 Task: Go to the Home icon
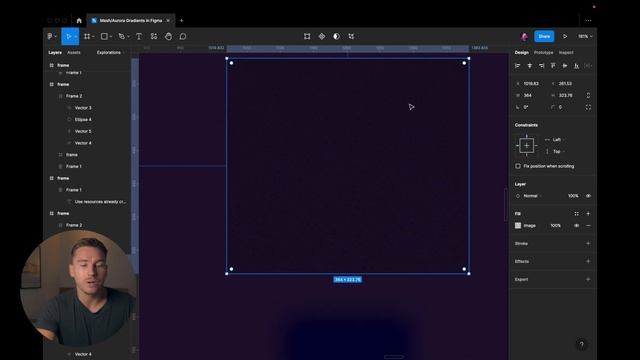(79, 20)
